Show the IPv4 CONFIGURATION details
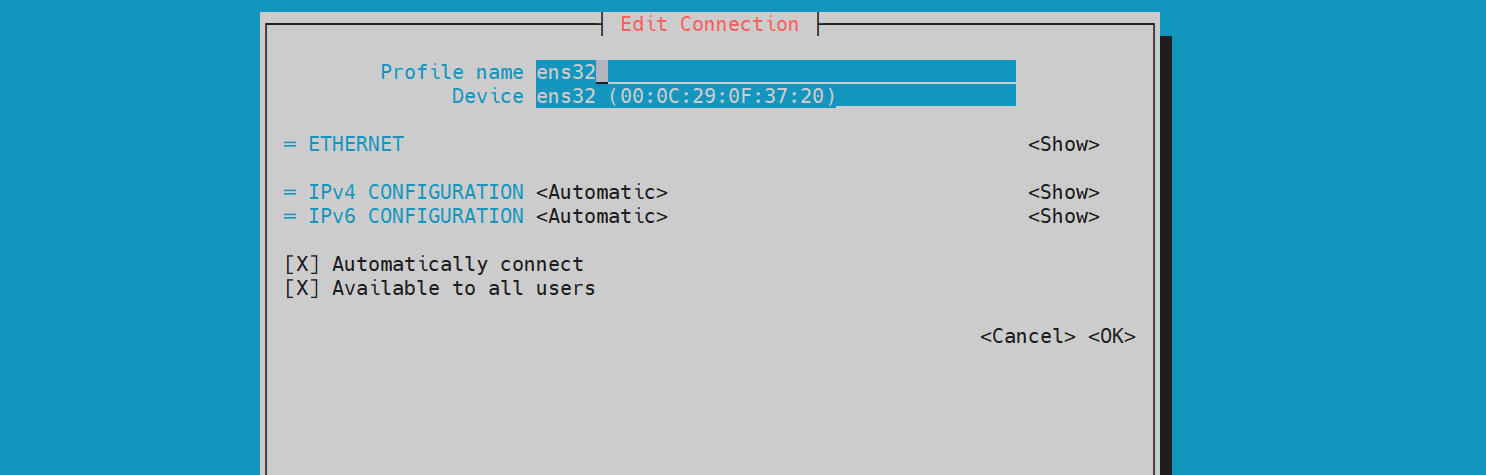This screenshot has height=475, width=1486. tap(1063, 192)
